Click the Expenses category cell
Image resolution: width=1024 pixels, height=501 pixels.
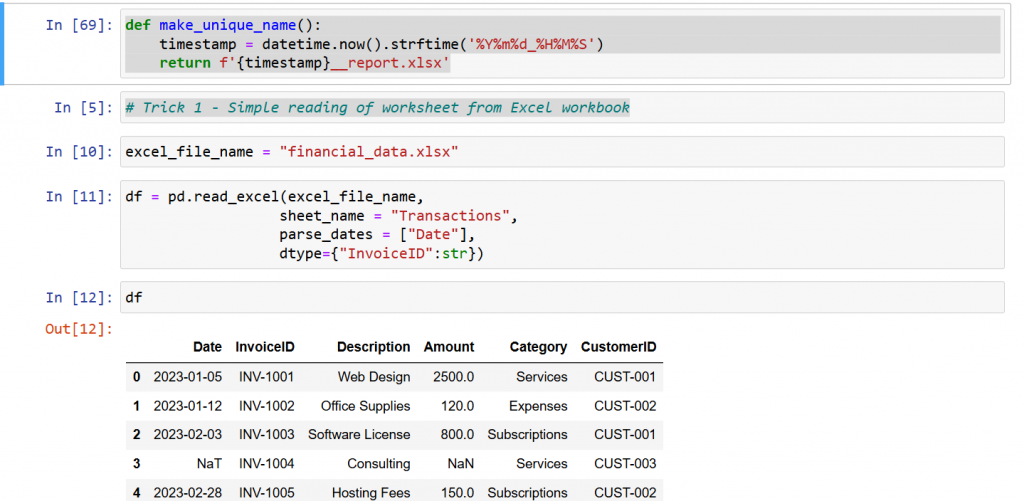click(538, 406)
